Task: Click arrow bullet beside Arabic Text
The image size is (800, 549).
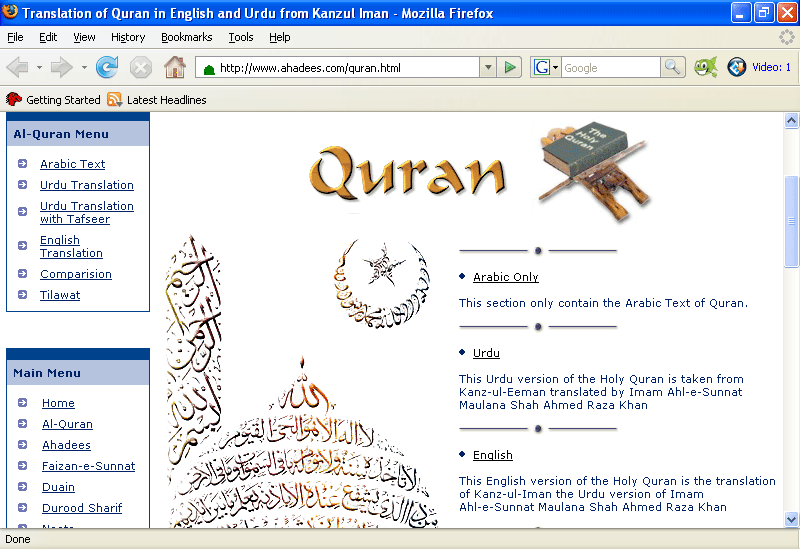Action: 22,164
